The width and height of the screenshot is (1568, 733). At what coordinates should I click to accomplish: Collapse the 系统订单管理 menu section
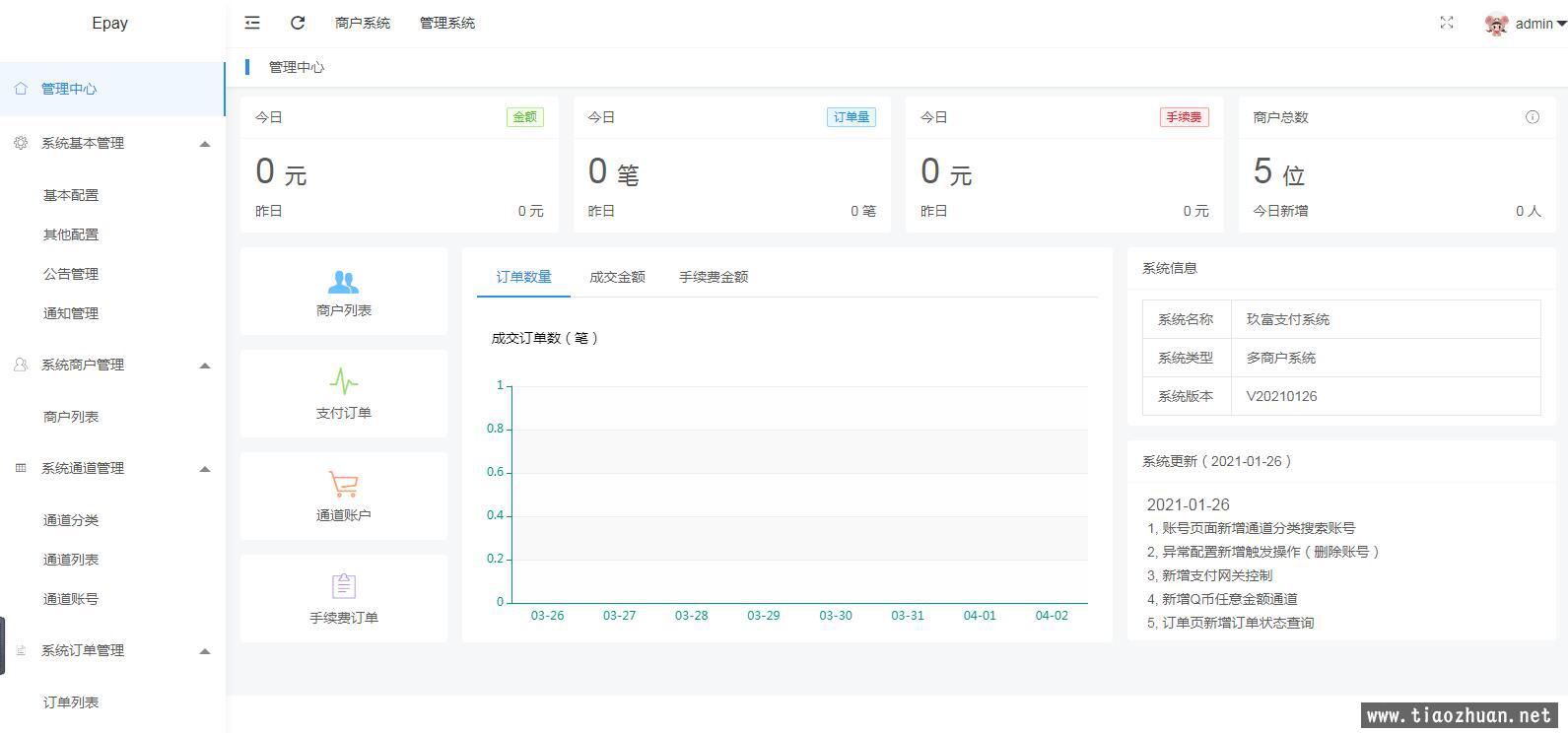[x=205, y=651]
